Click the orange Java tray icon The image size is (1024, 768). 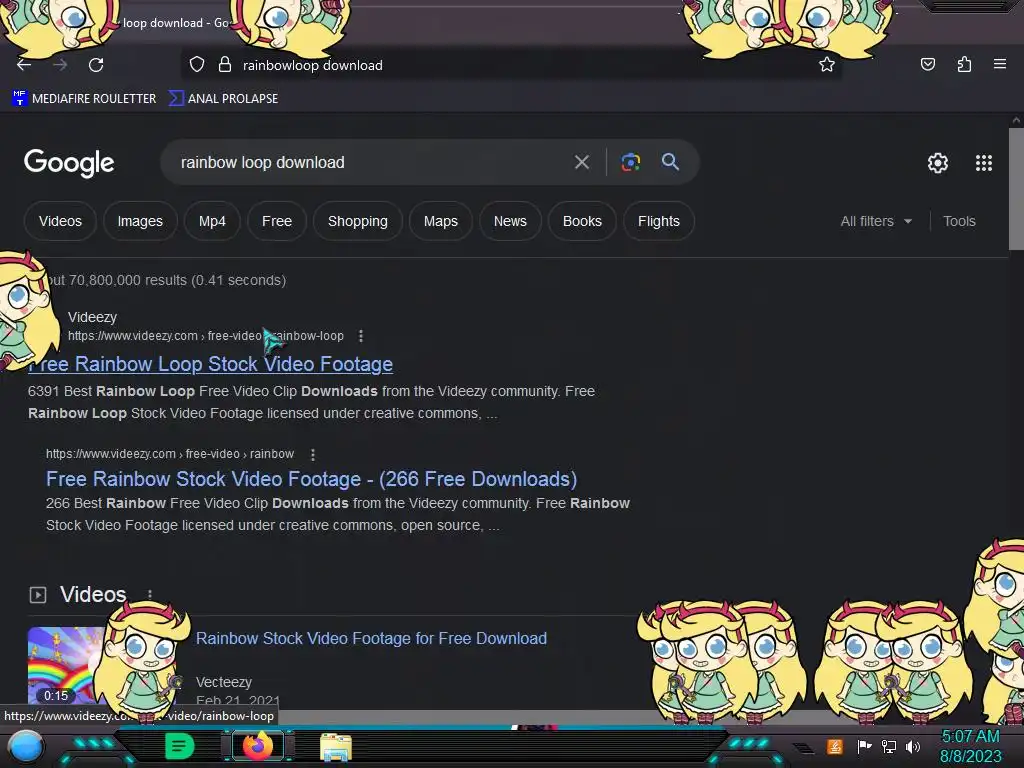point(835,746)
